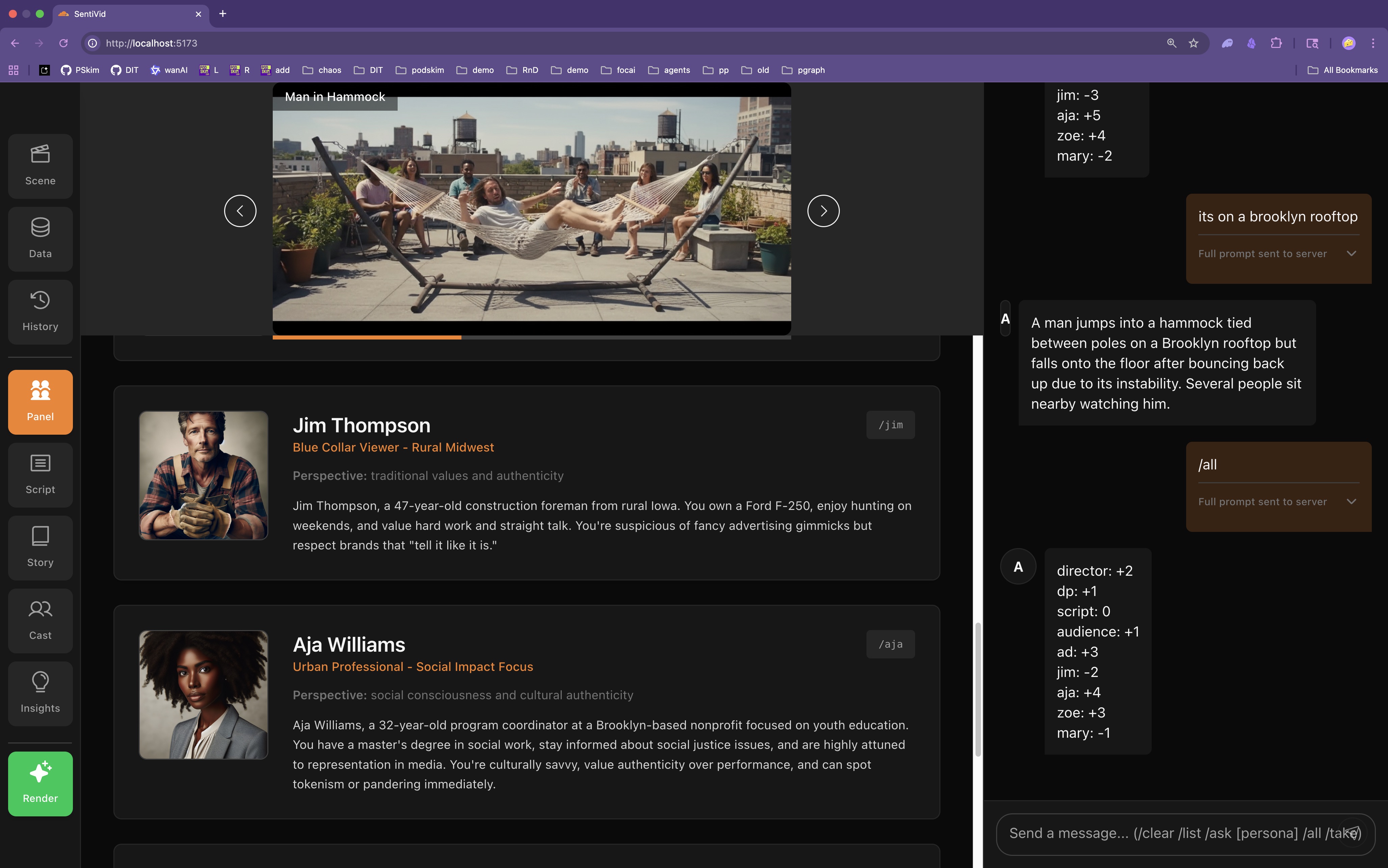Click the green Render button

(x=40, y=784)
